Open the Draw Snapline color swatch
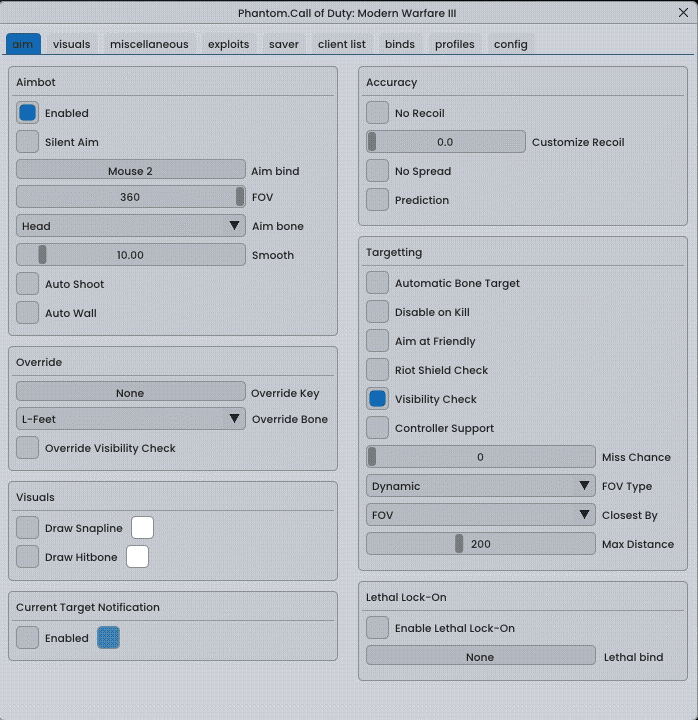Viewport: 698px width, 720px height. click(x=142, y=528)
